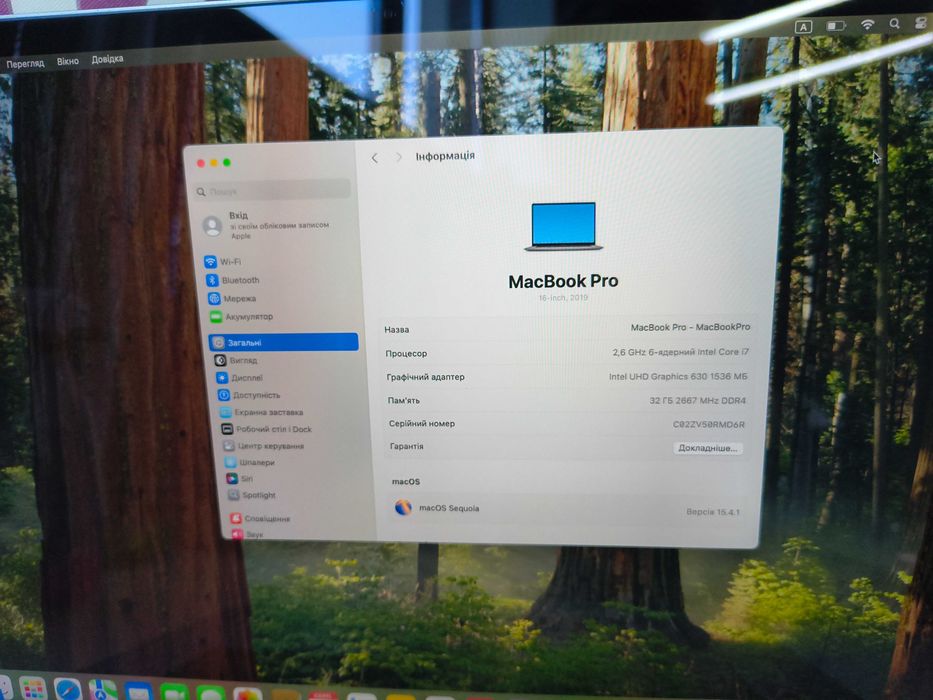Open Mail from the Dock
This screenshot has width=933, height=700.
138,692
